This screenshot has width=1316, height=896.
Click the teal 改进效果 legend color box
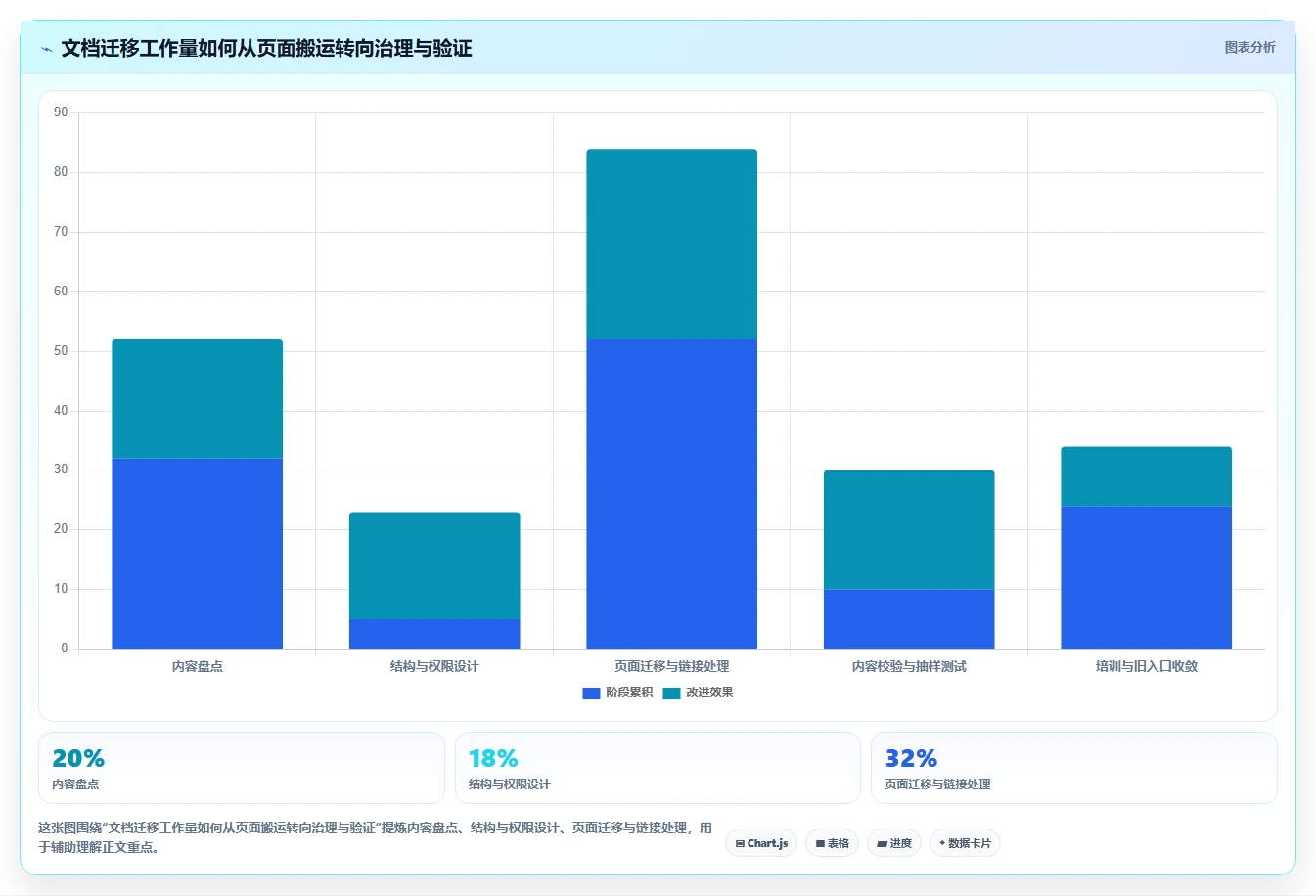pyautogui.click(x=671, y=694)
